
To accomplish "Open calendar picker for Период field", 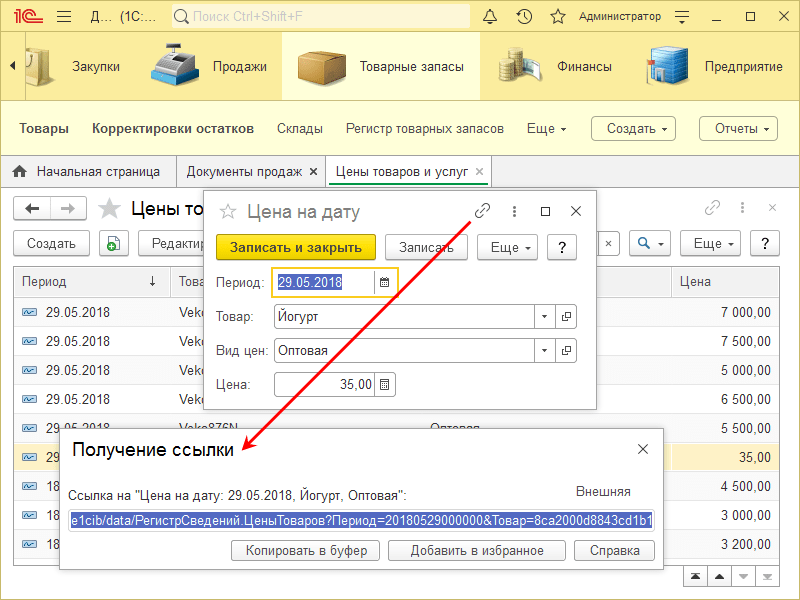I will click(385, 282).
